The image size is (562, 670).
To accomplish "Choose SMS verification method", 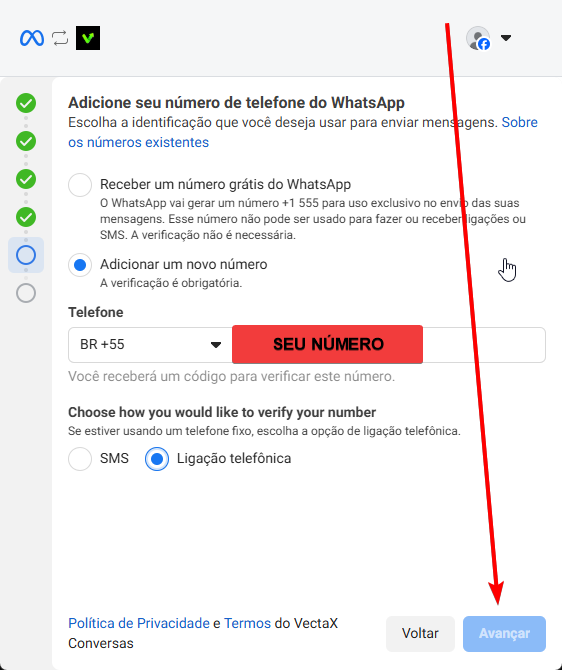I will (x=80, y=459).
